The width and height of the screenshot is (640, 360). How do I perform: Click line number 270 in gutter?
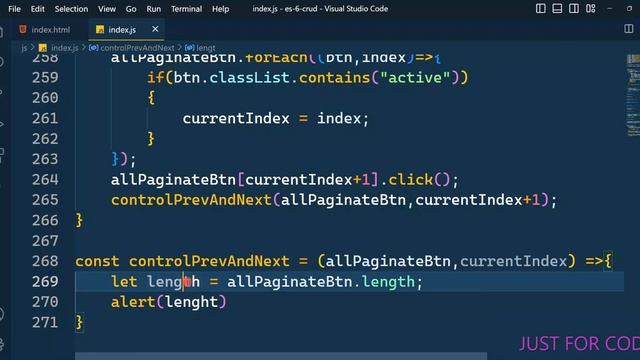pyautogui.click(x=45, y=302)
